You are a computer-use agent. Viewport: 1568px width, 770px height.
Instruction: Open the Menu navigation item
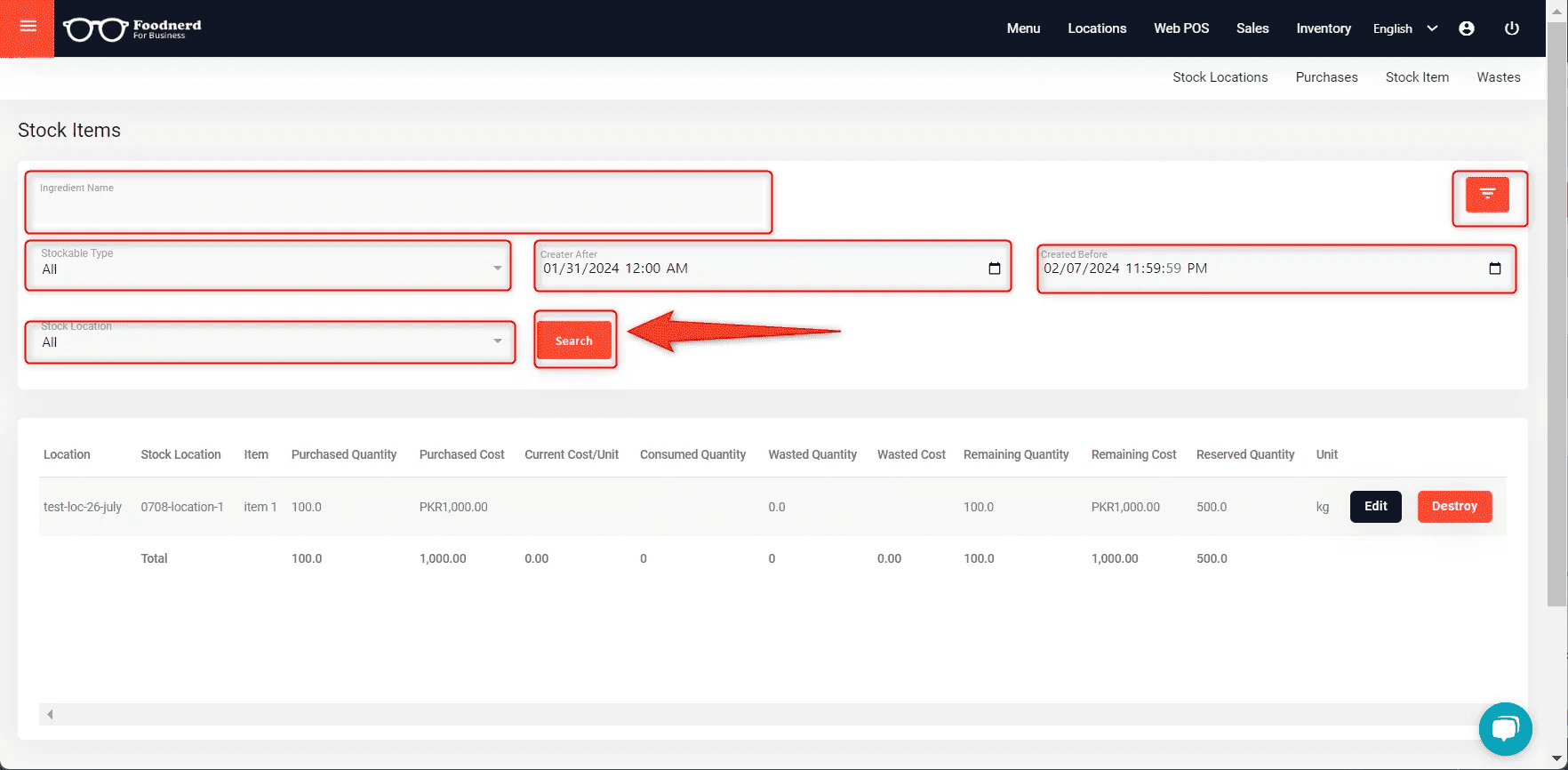click(1023, 28)
